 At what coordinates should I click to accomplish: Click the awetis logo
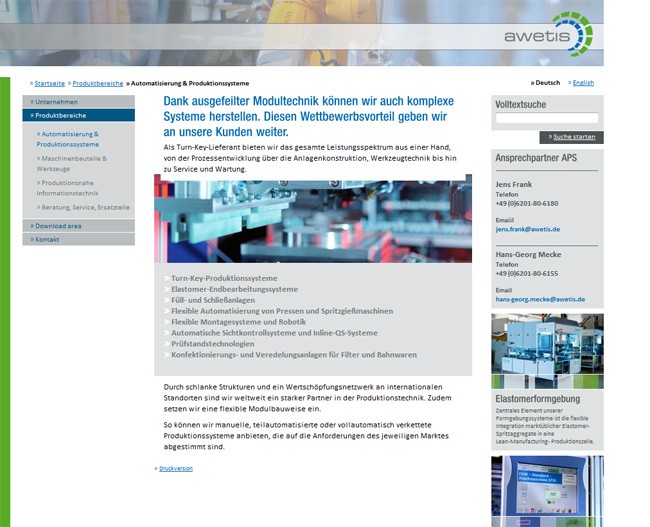[548, 34]
